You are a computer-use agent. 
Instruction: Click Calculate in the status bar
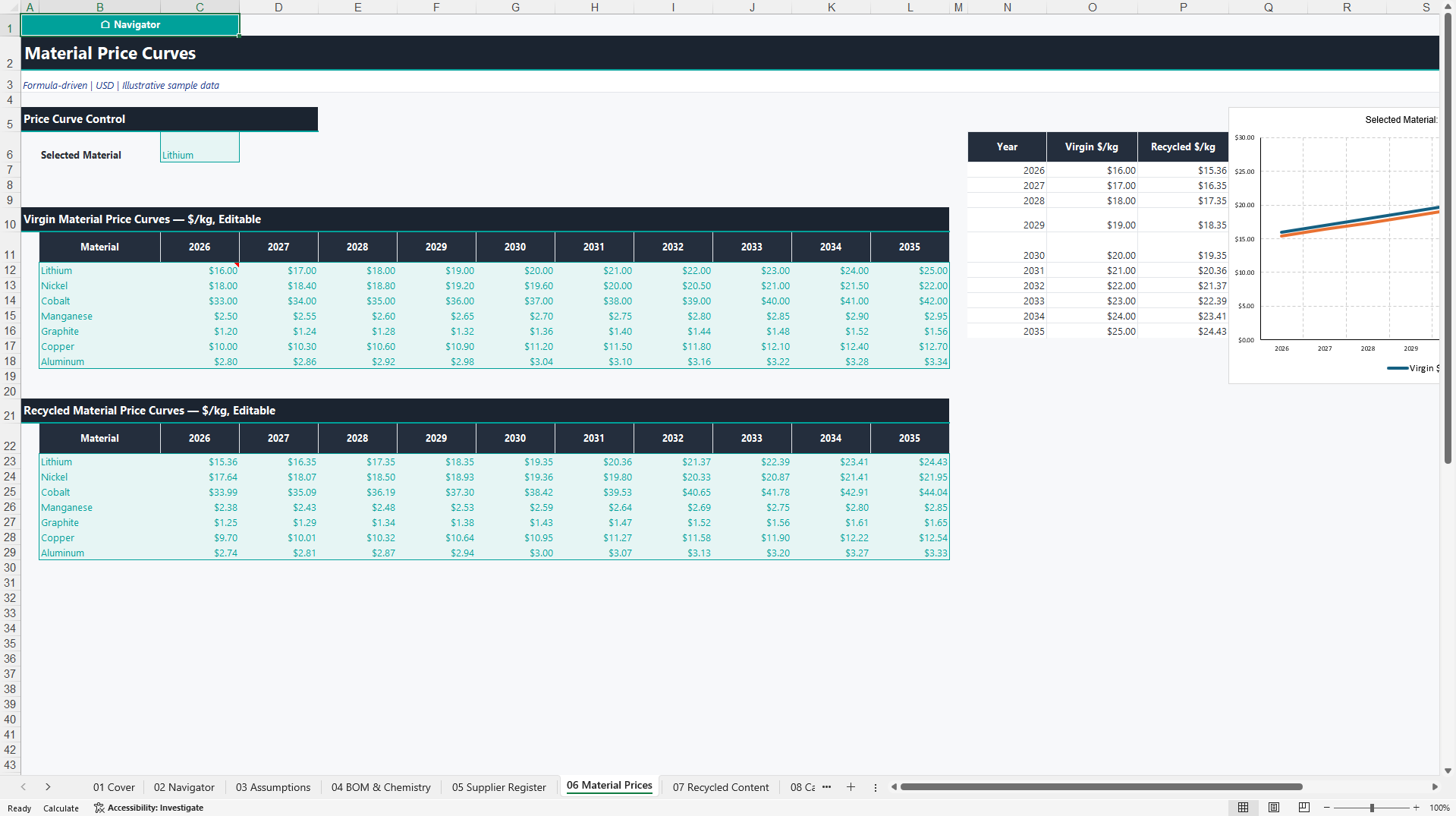pos(61,808)
